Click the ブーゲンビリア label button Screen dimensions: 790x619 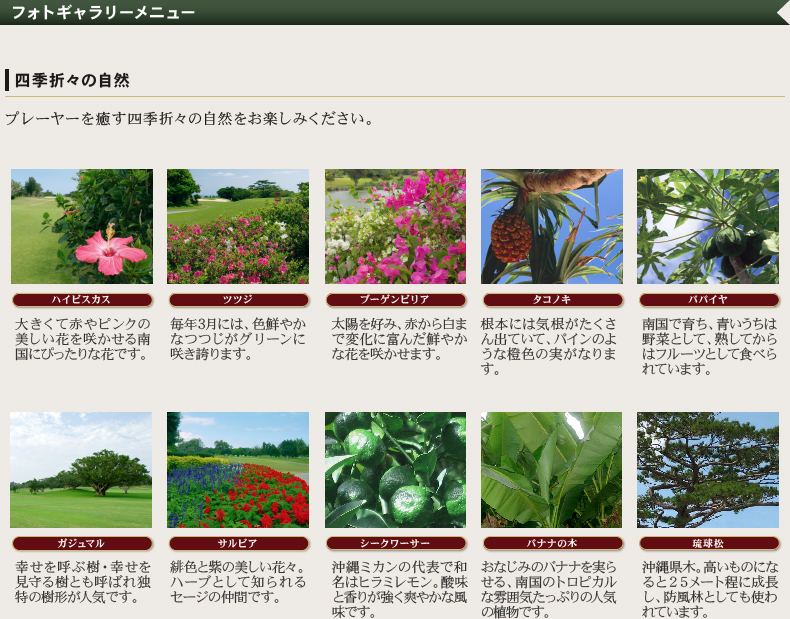coord(396,300)
